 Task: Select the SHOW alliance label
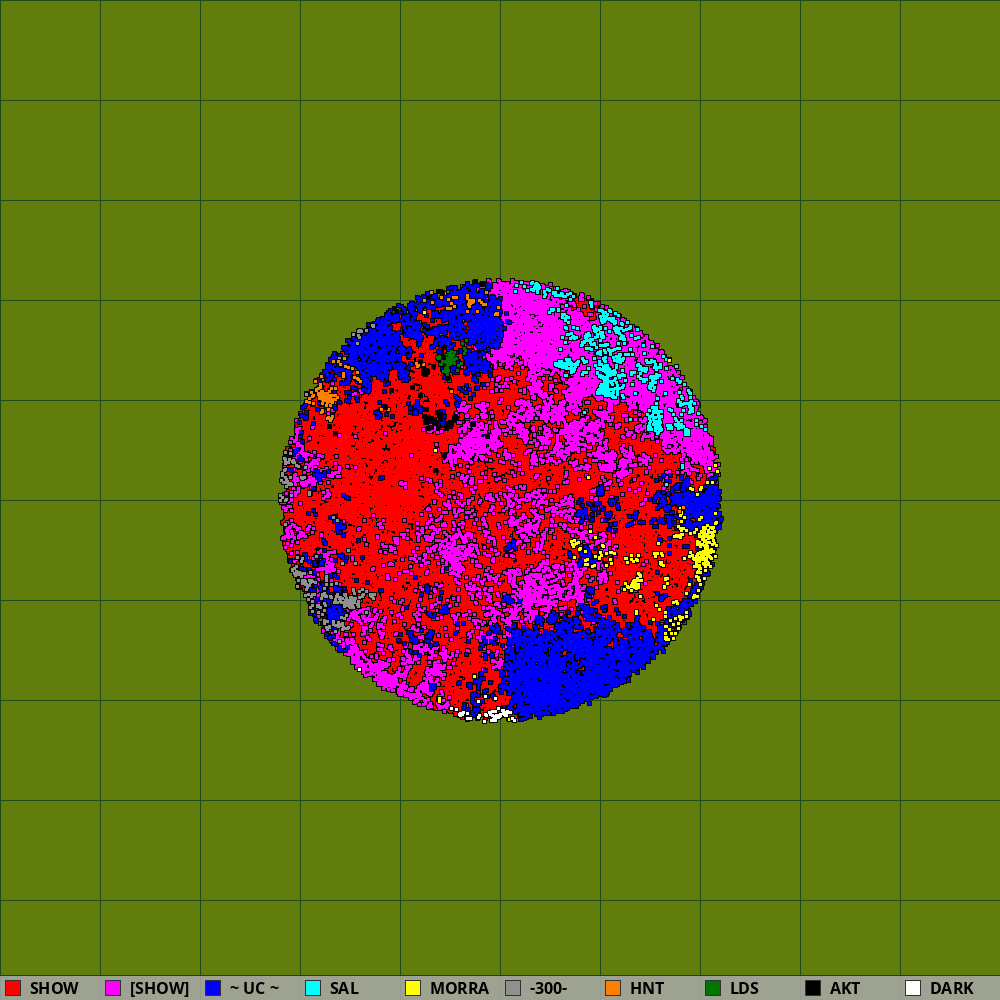(54, 989)
